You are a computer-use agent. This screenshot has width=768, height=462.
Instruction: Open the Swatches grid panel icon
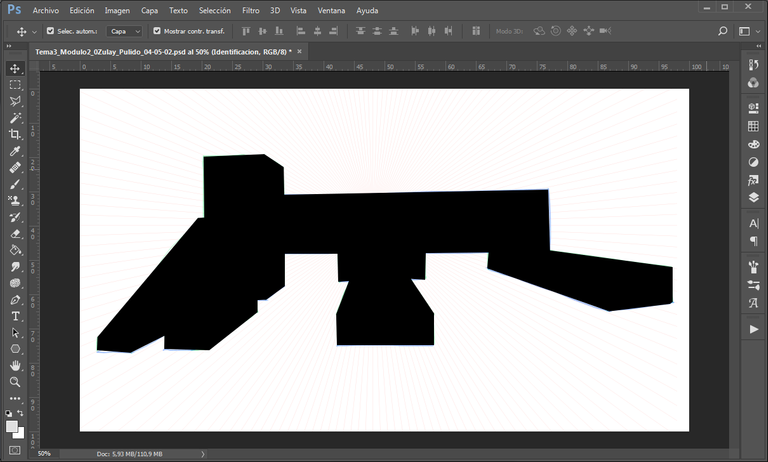(753, 126)
